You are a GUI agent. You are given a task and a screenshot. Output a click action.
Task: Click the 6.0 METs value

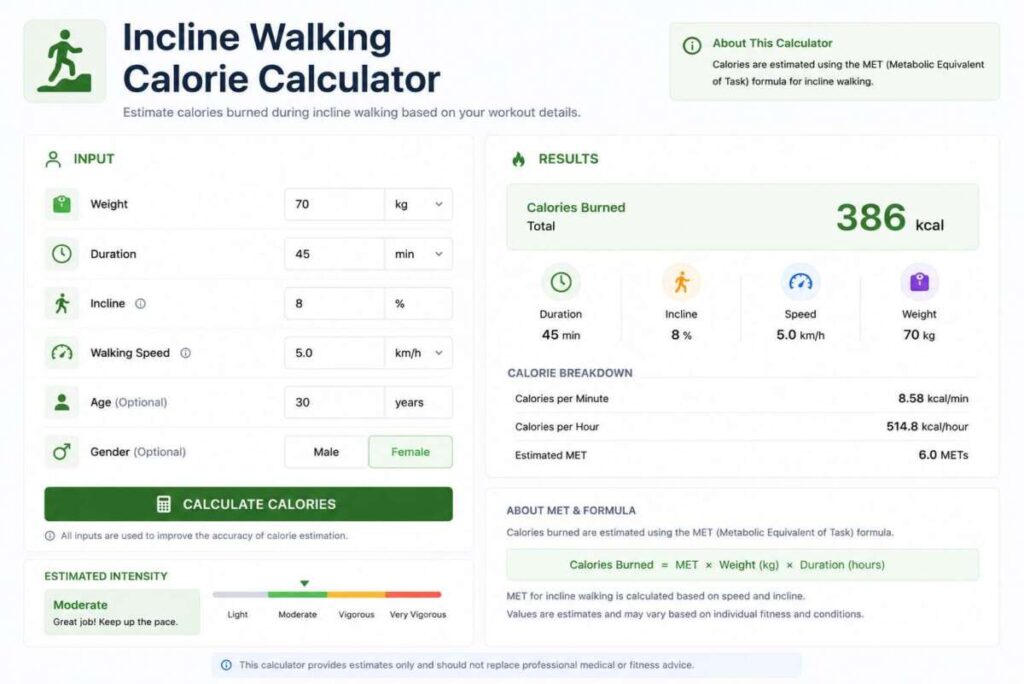click(x=943, y=455)
